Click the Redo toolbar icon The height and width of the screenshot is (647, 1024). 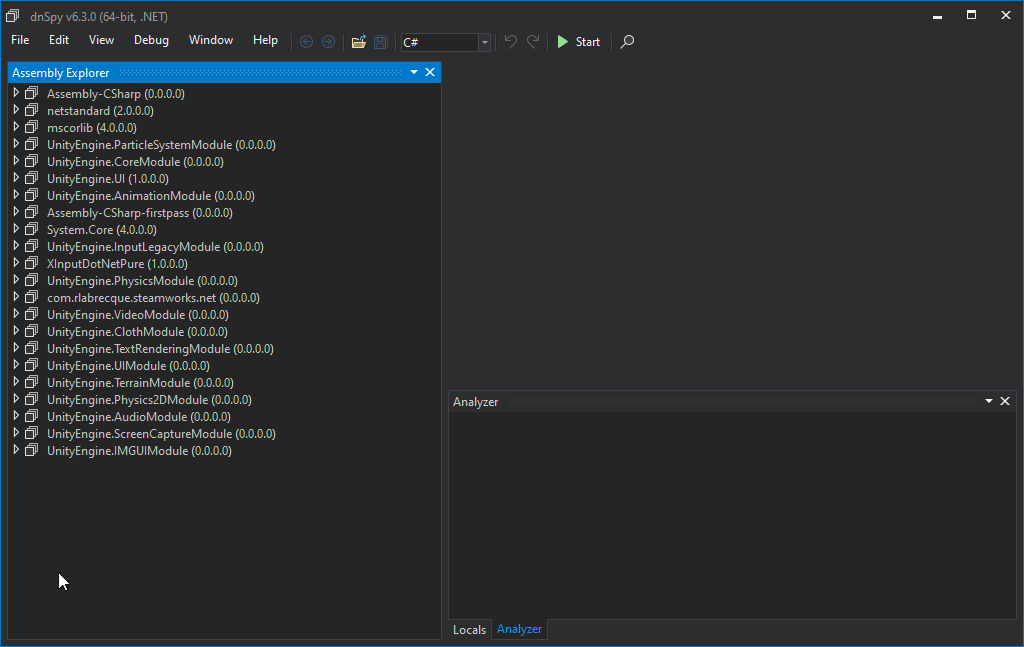(533, 42)
